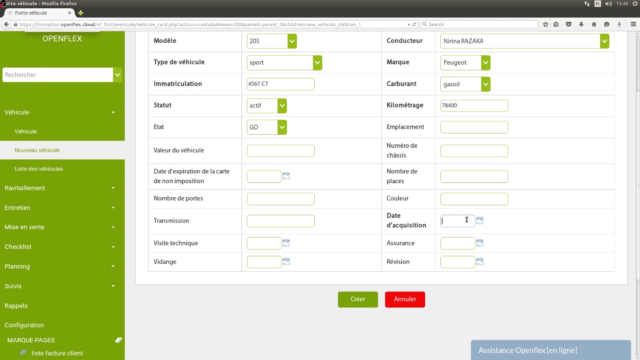Focus the Kilométrage field
The width and height of the screenshot is (640, 360).
point(474,105)
